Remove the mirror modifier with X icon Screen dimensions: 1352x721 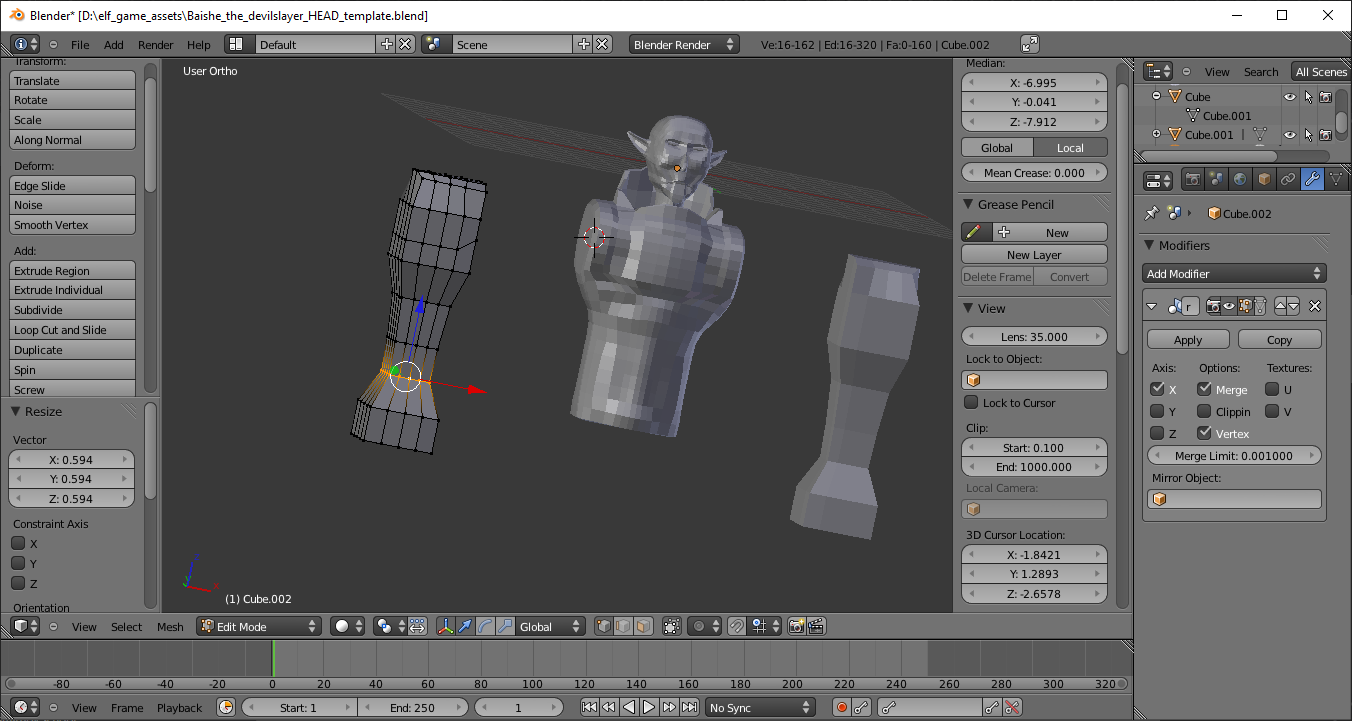point(1315,307)
